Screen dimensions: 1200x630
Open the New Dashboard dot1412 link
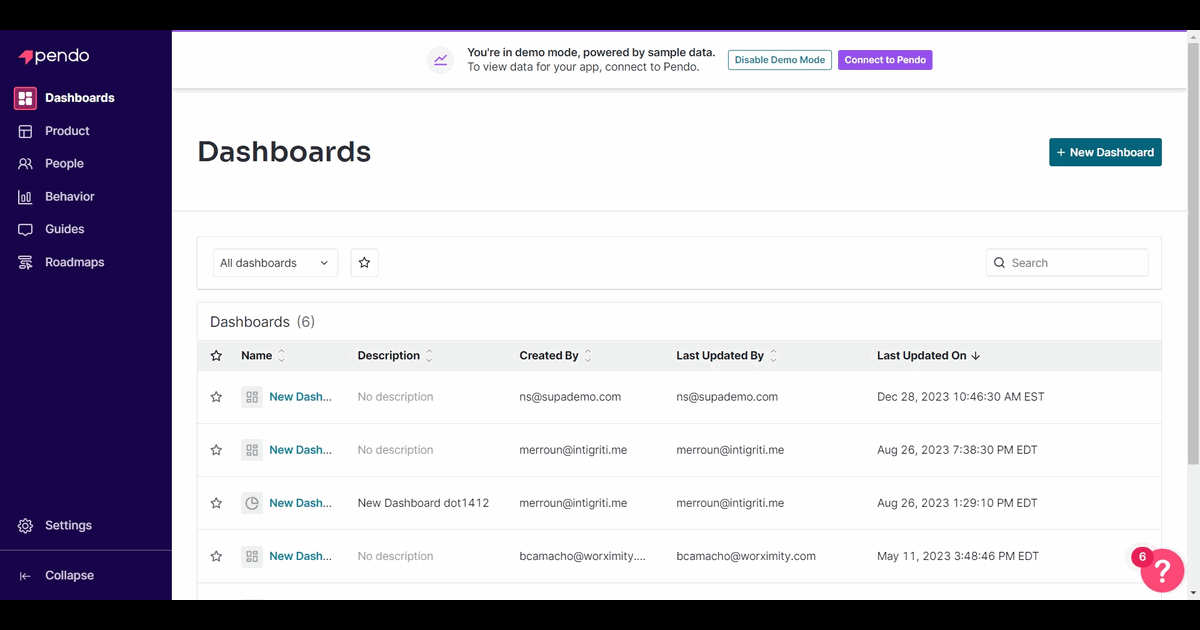[300, 503]
